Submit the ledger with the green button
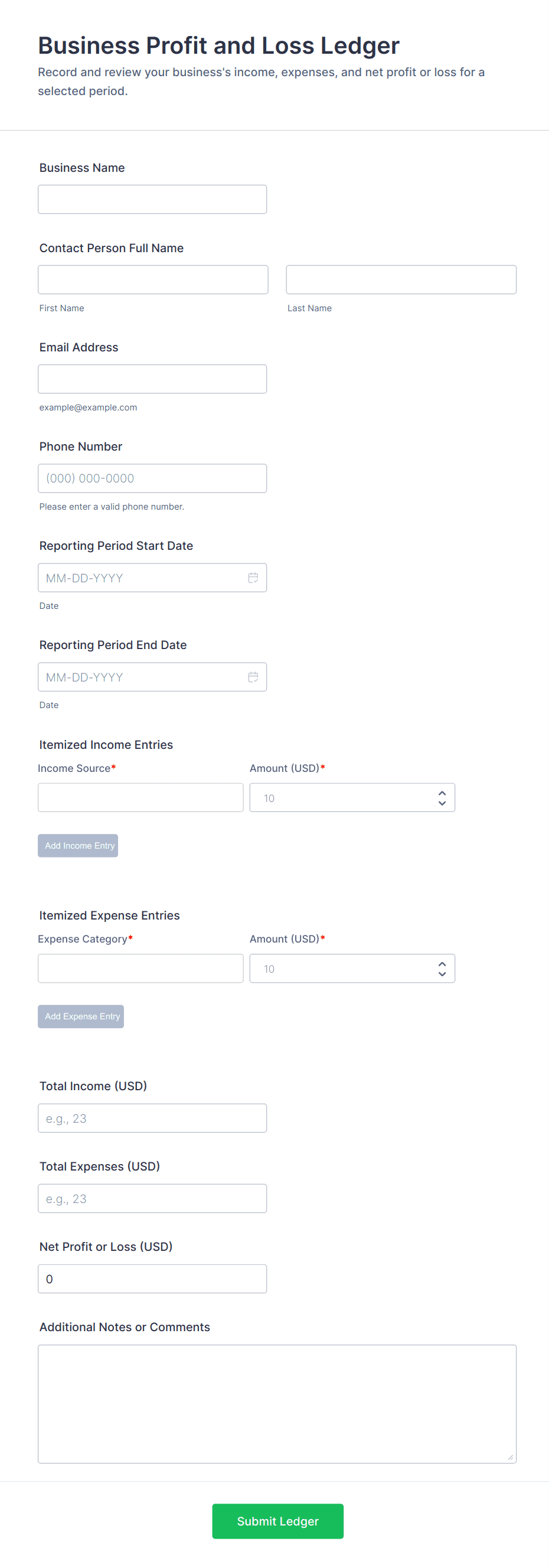 pyautogui.click(x=277, y=1521)
